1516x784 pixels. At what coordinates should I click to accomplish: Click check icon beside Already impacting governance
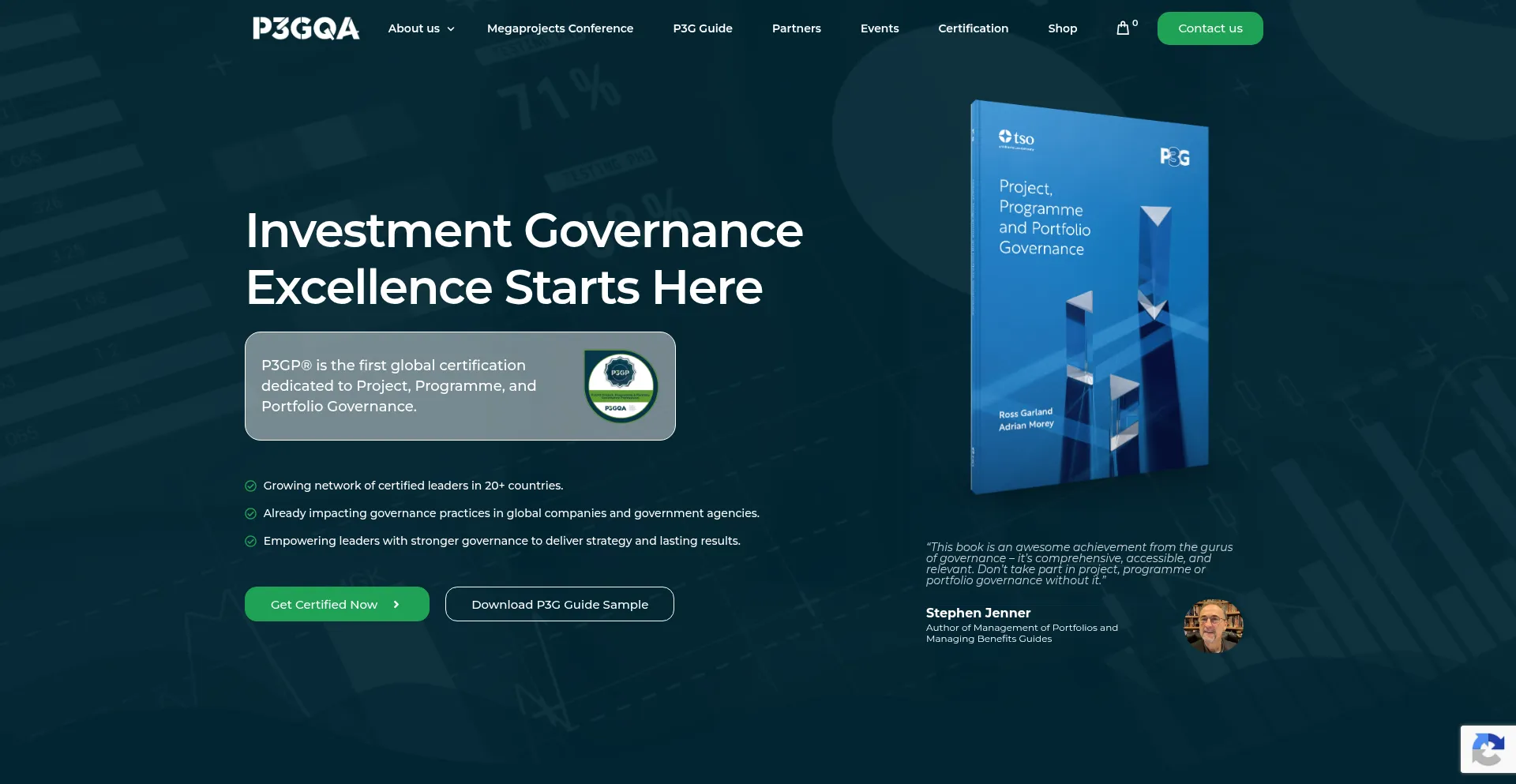point(251,513)
